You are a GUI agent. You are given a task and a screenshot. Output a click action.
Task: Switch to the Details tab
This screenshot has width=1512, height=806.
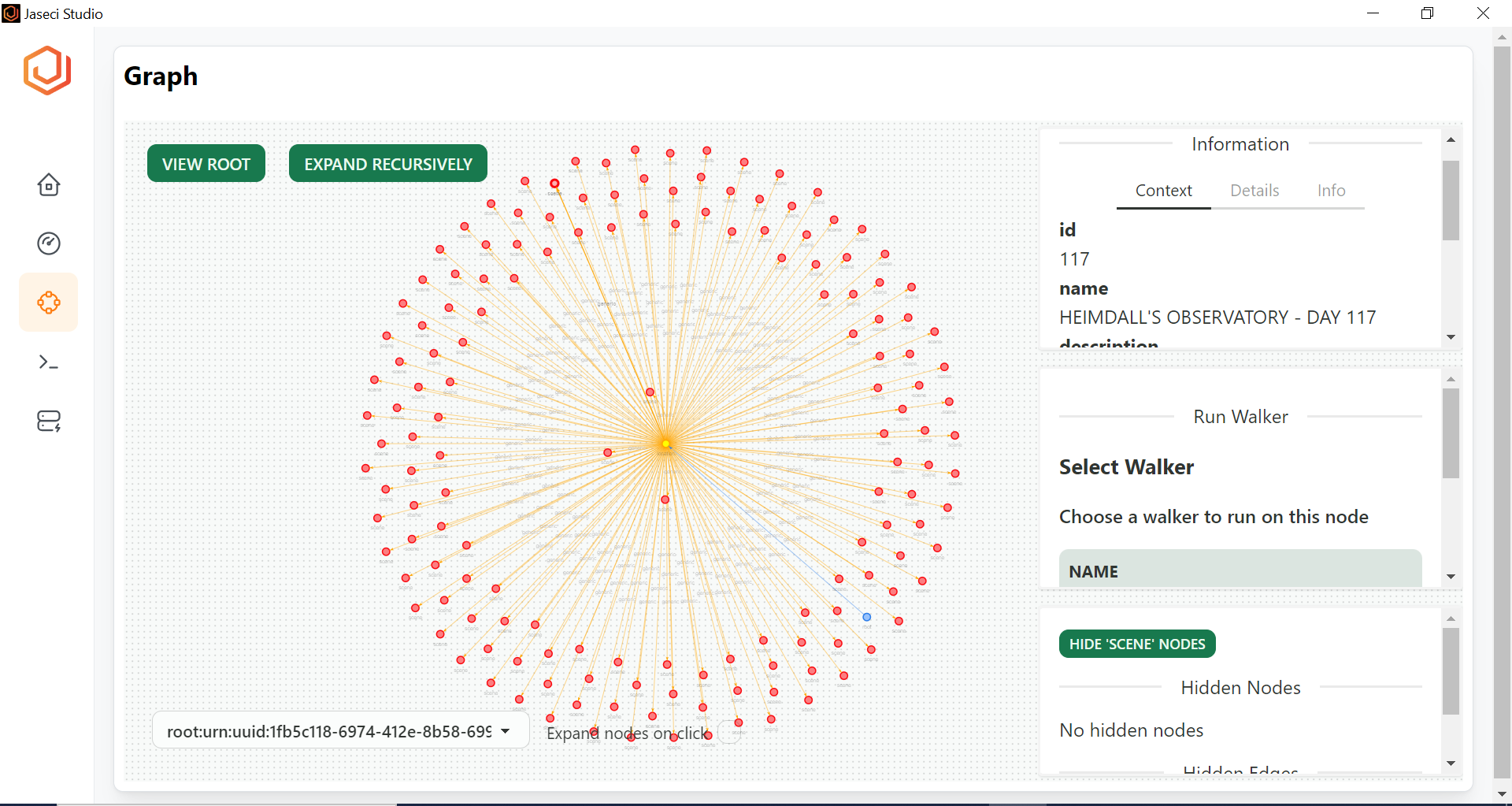point(1254,191)
